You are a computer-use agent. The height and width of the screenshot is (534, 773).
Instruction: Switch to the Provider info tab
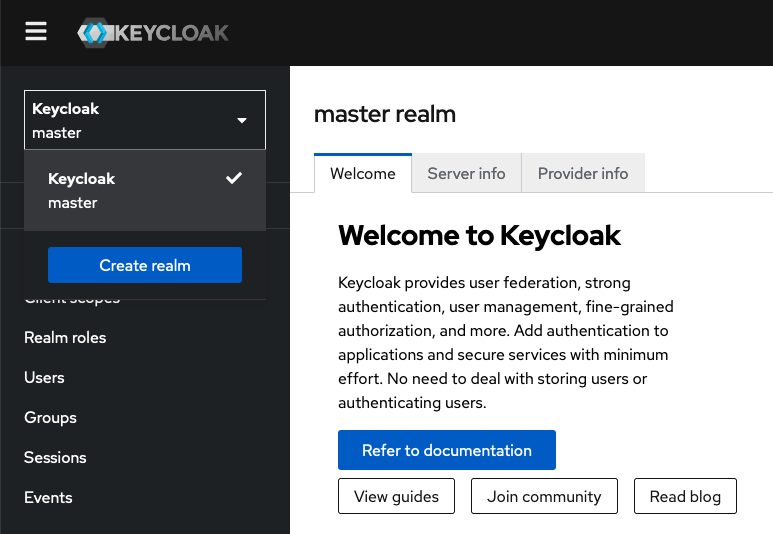click(x=583, y=174)
